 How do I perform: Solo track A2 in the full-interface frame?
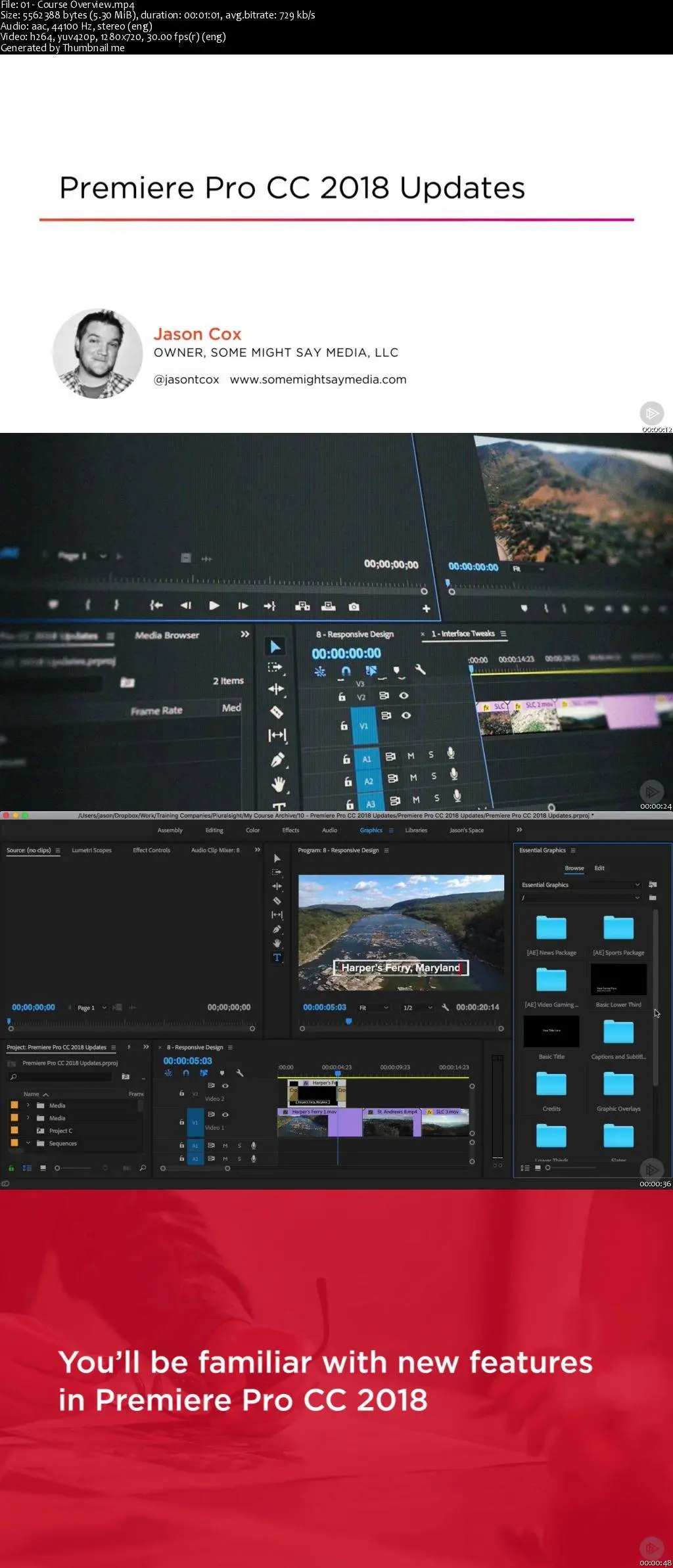239,1159
